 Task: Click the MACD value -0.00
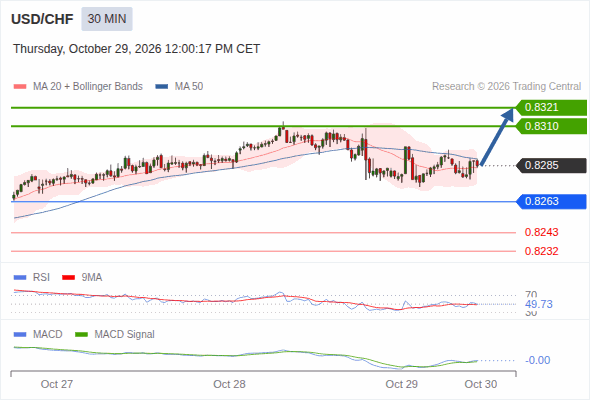[538, 360]
